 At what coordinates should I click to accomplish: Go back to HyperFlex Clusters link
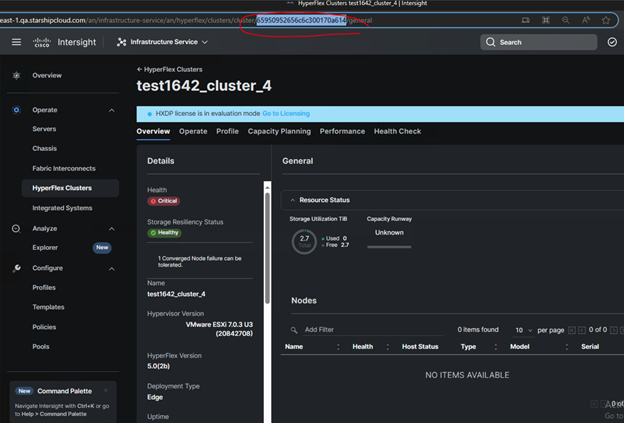pos(170,69)
